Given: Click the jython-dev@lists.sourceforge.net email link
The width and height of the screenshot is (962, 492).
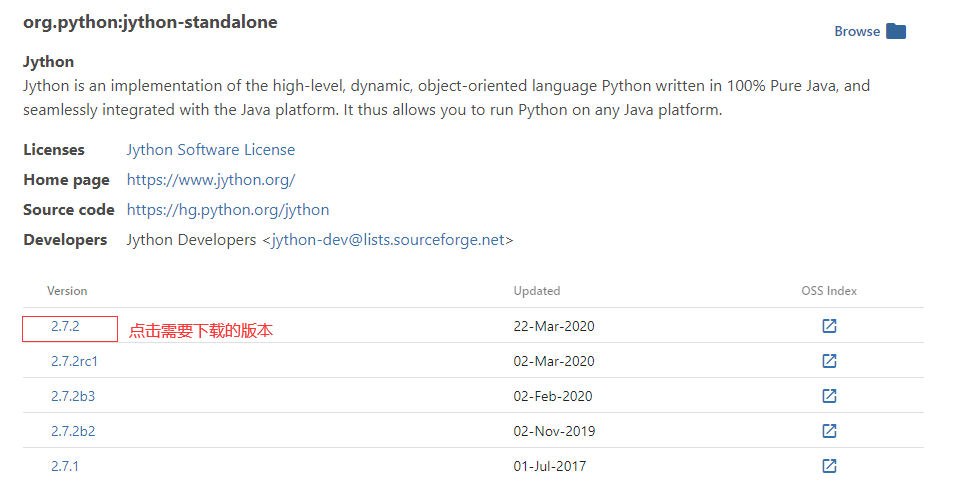Looking at the screenshot, I should point(389,240).
